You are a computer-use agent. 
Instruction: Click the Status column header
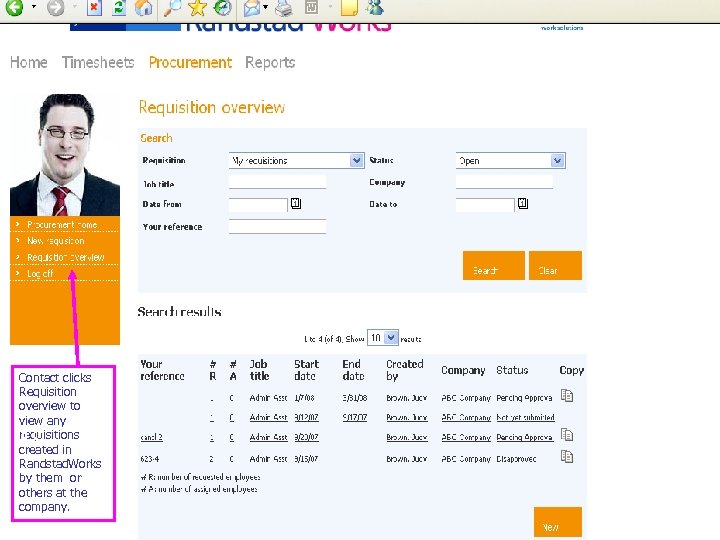512,370
